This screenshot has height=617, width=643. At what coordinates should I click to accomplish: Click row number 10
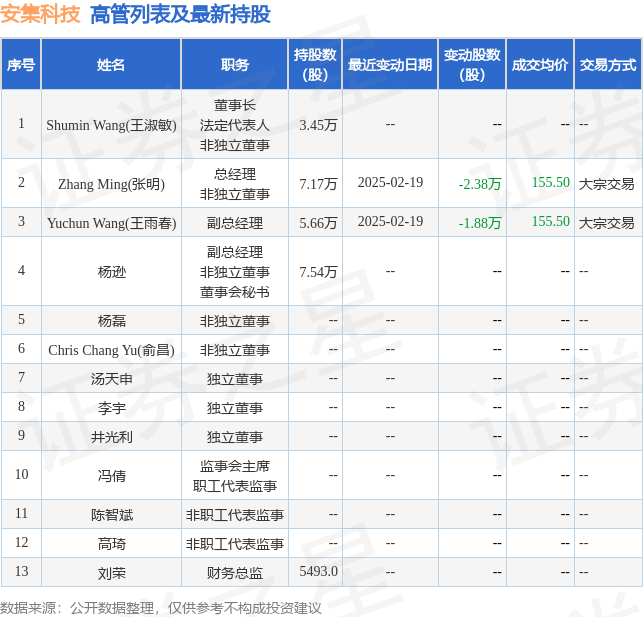(x=21, y=474)
